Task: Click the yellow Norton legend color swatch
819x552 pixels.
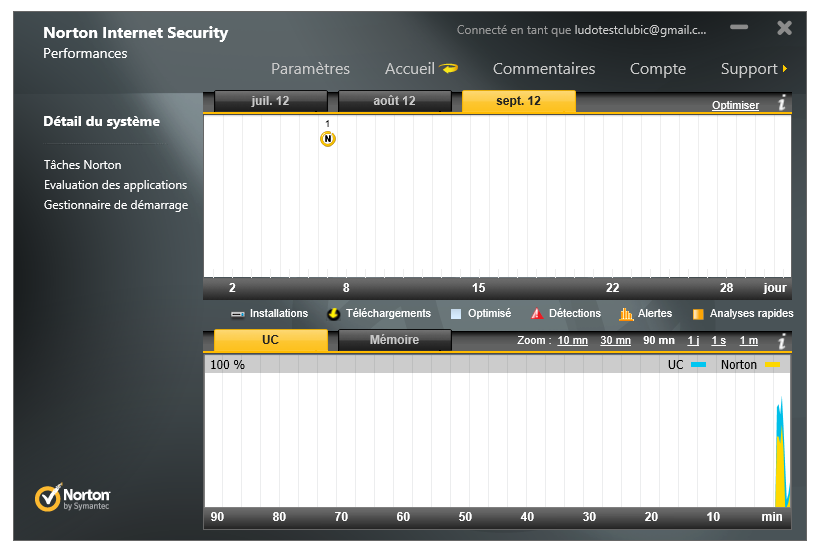Action: coord(773,365)
